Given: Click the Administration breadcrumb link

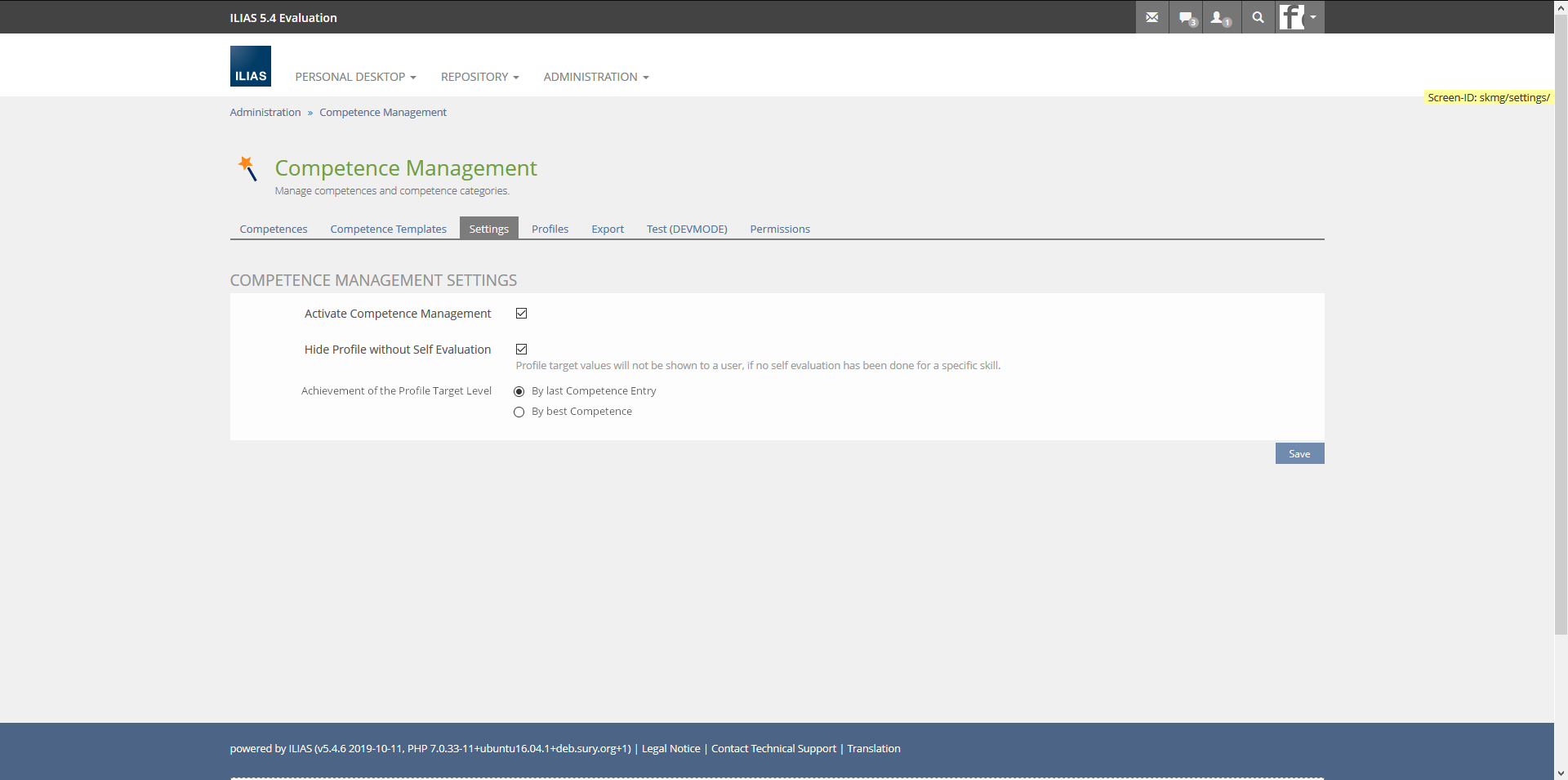Looking at the screenshot, I should point(265,113).
